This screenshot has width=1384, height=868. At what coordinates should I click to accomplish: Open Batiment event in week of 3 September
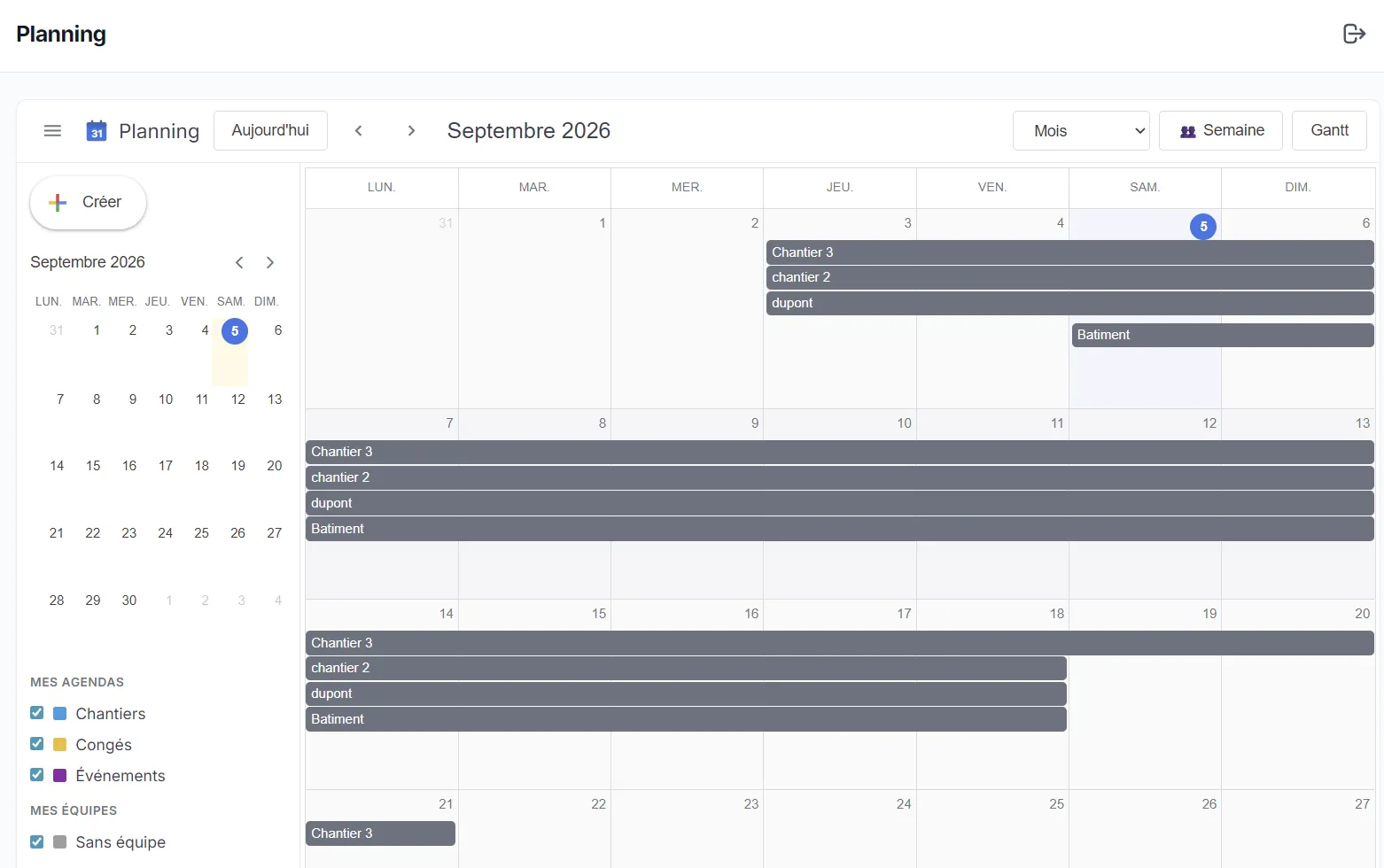[x=1223, y=335]
